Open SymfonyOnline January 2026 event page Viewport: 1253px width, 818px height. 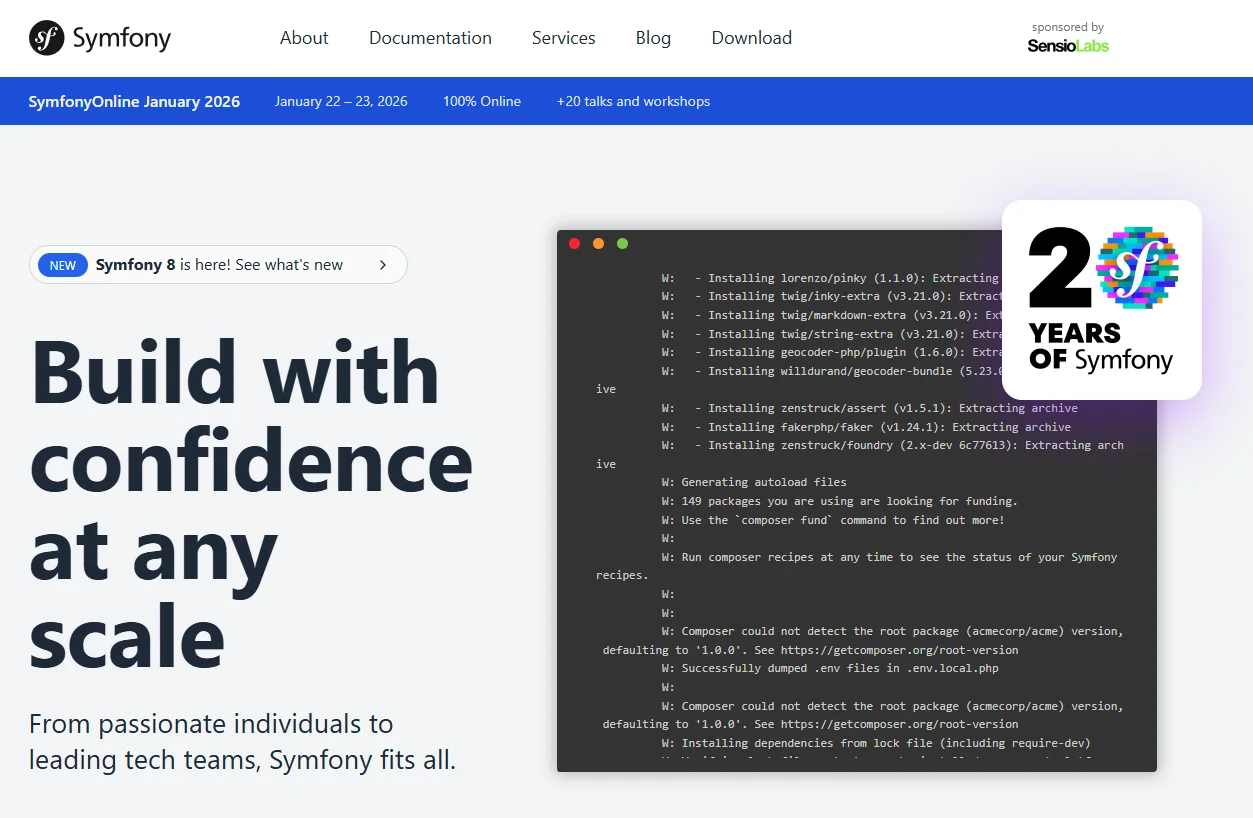tap(134, 101)
